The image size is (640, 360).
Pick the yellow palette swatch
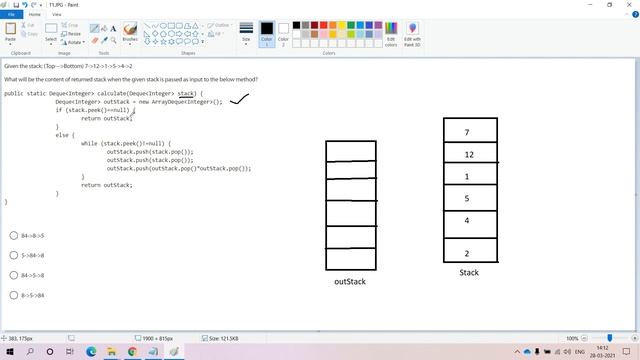point(342,25)
